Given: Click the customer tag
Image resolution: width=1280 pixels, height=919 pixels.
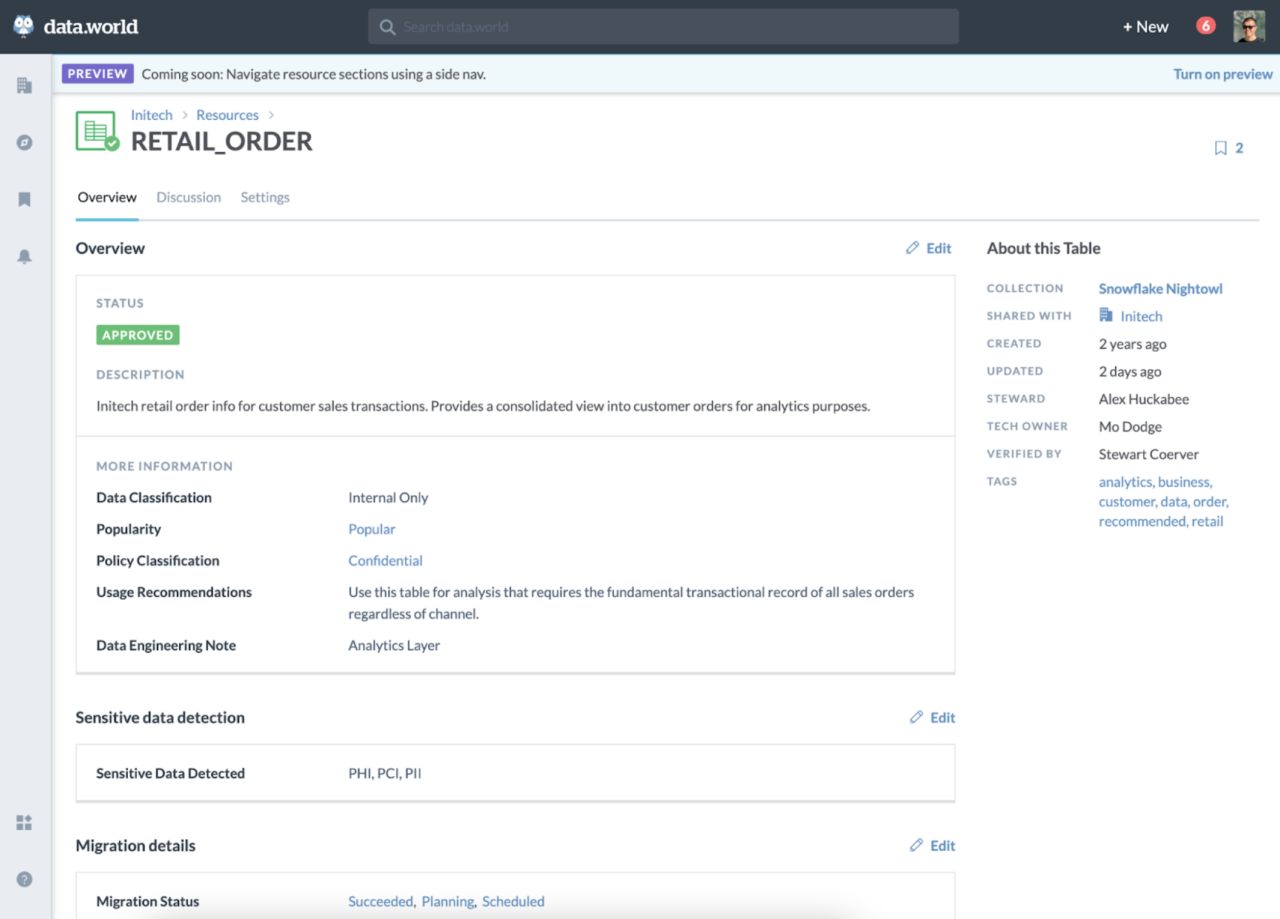Looking at the screenshot, I should (x=1126, y=502).
